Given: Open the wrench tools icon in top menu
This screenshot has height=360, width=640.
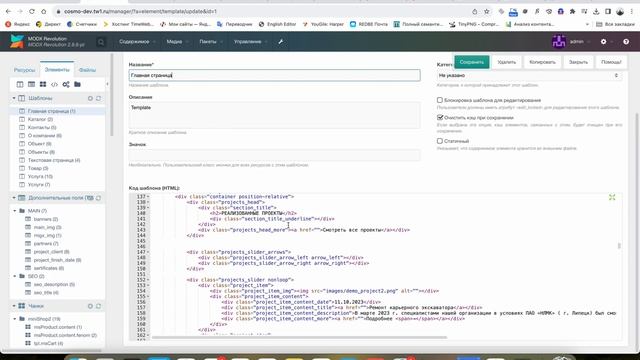Looking at the screenshot, I should 281,42.
